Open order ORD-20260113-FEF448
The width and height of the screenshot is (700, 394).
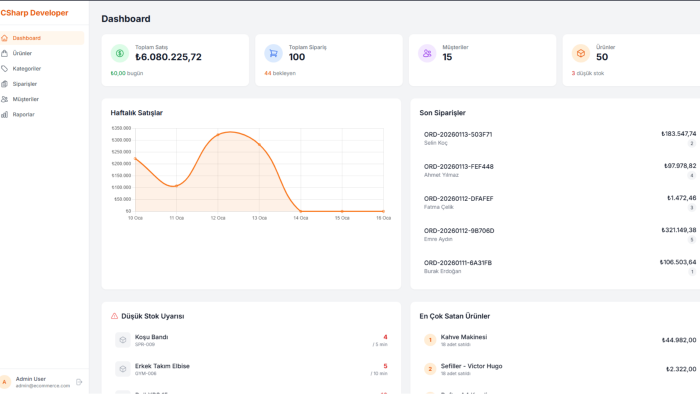click(x=458, y=166)
